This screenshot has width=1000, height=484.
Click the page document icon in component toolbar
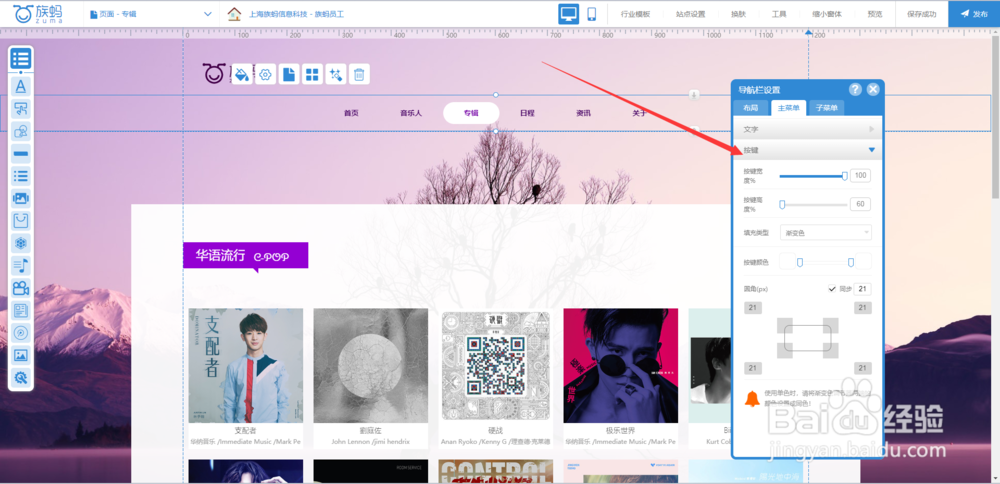(289, 74)
